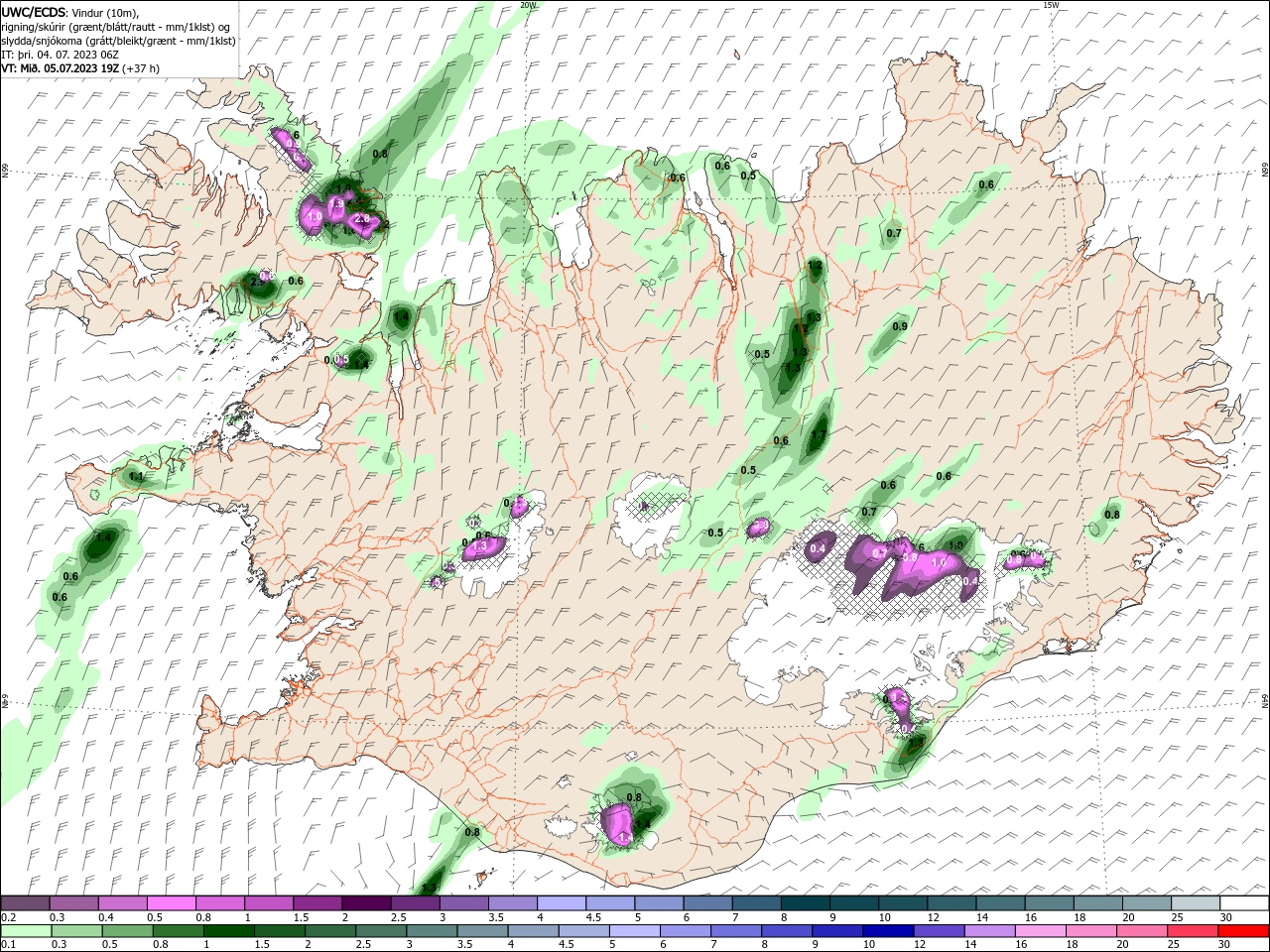Pick the light grey snow swatch starting at 25
1270x952 pixels.
[x=1195, y=902]
